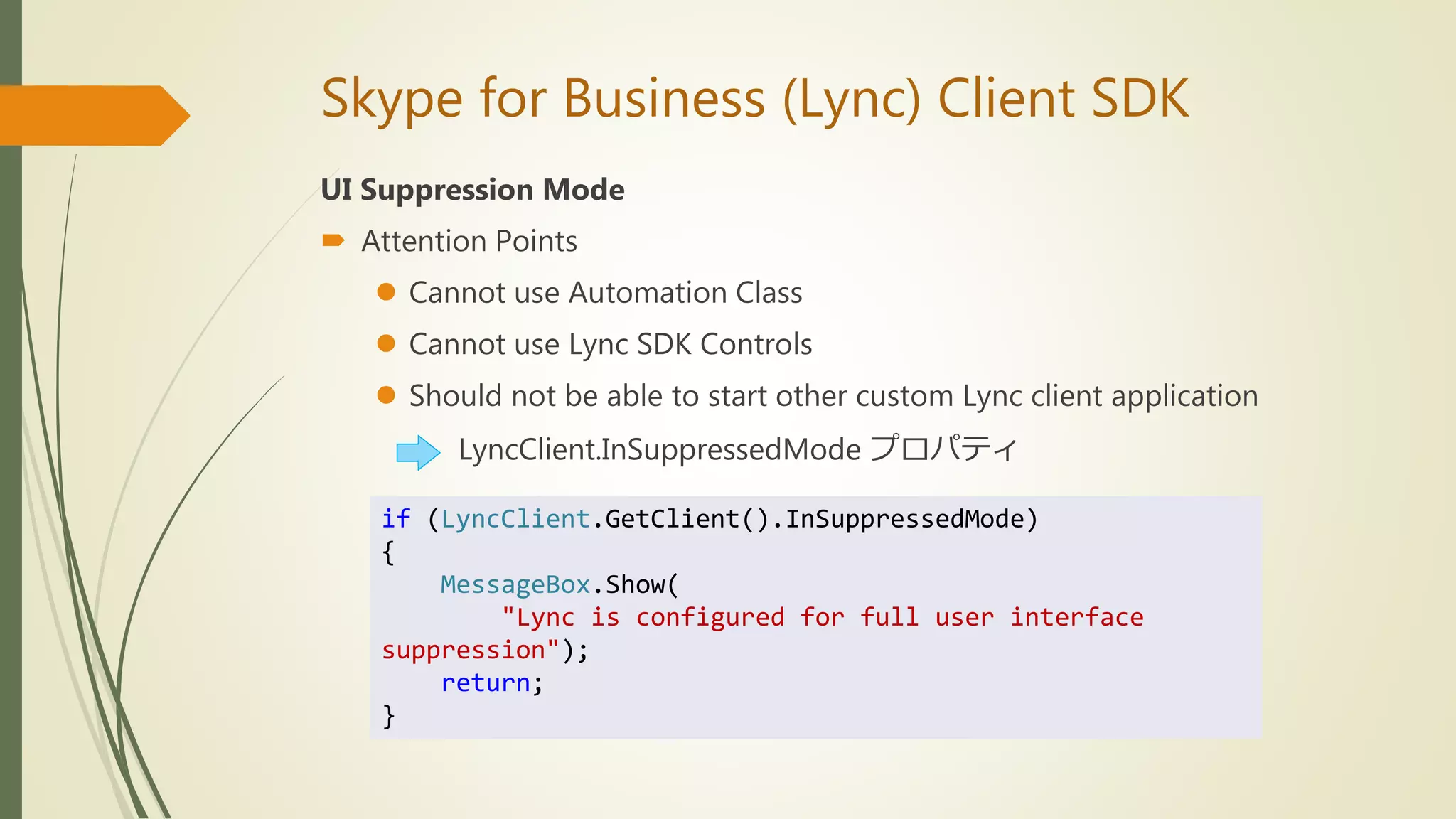Click the red string '"Lync is configured for full user interface'
Screen dimensions: 1456x819
pos(823,617)
